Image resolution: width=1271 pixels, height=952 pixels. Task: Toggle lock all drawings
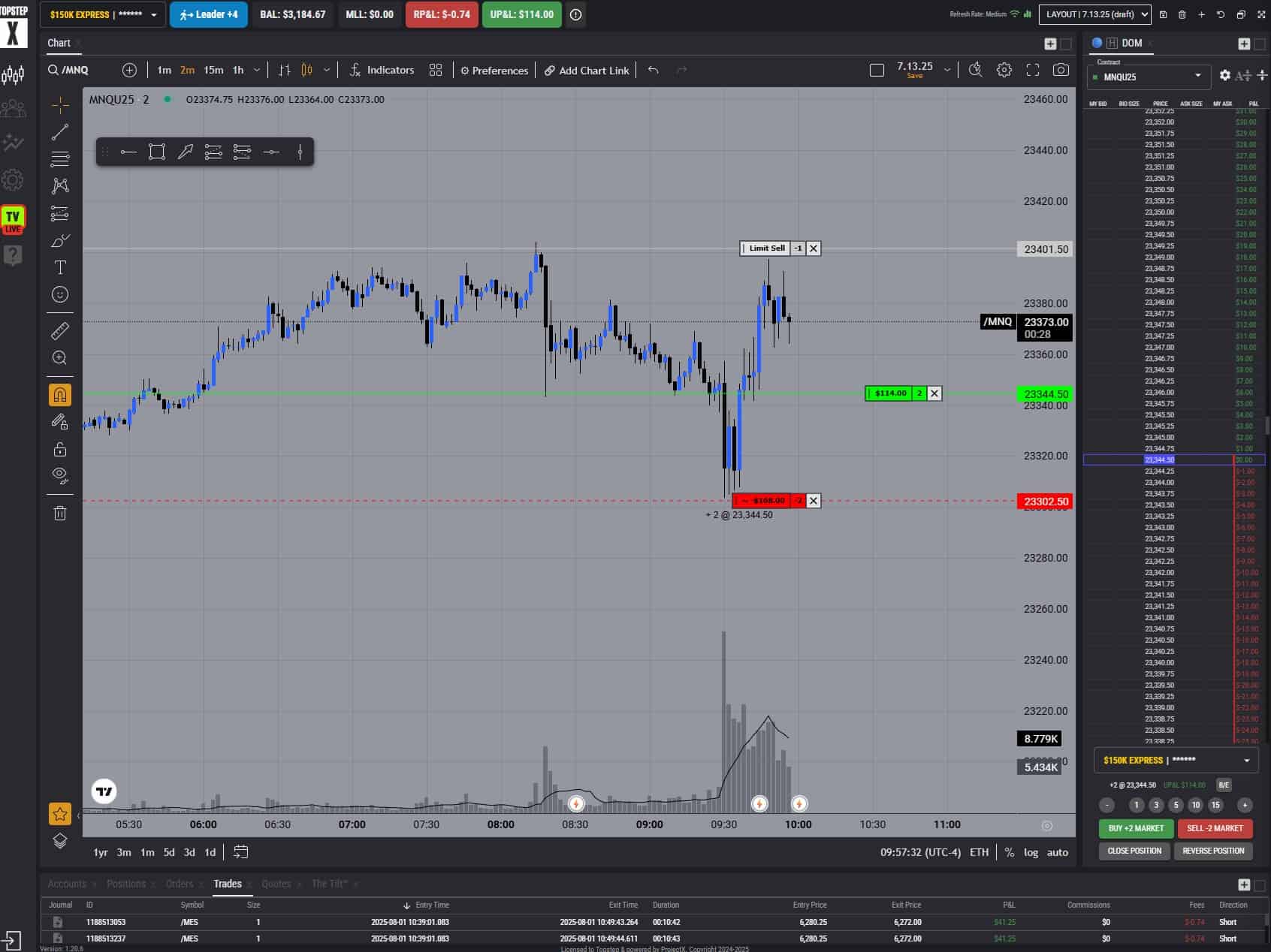tap(60, 449)
